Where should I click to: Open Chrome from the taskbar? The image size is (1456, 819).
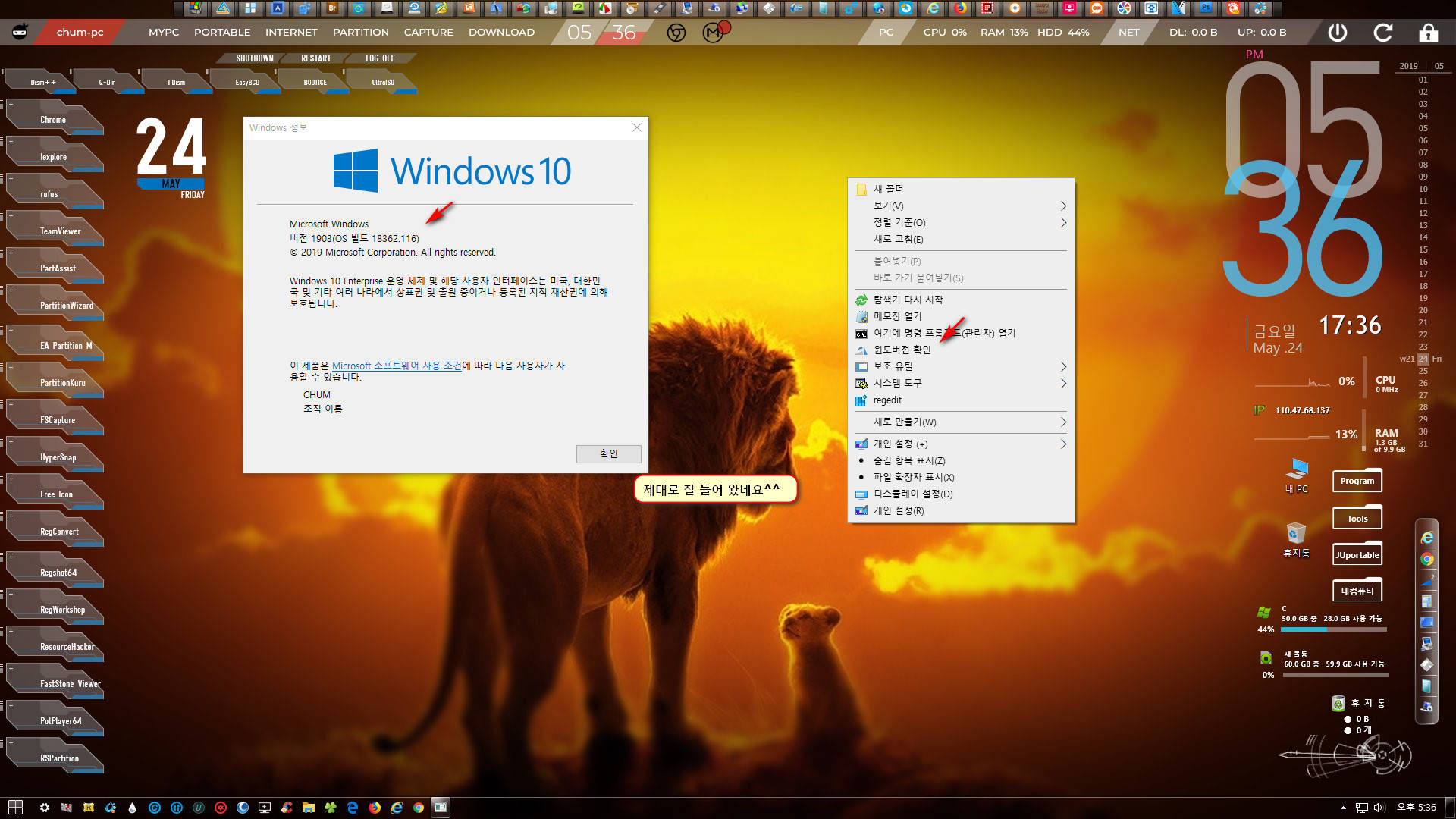(419, 808)
